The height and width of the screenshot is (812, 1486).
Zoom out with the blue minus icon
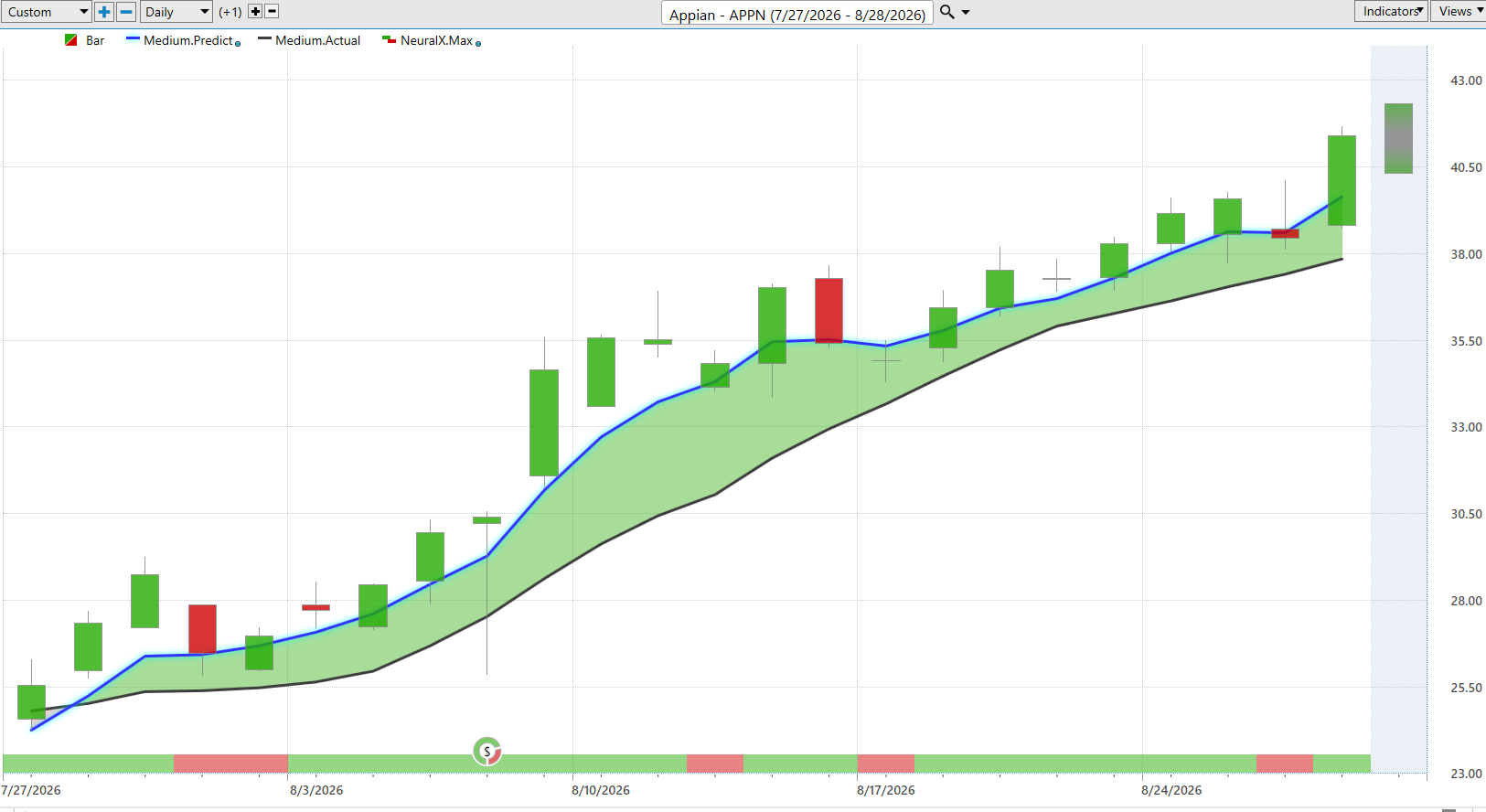tap(126, 12)
